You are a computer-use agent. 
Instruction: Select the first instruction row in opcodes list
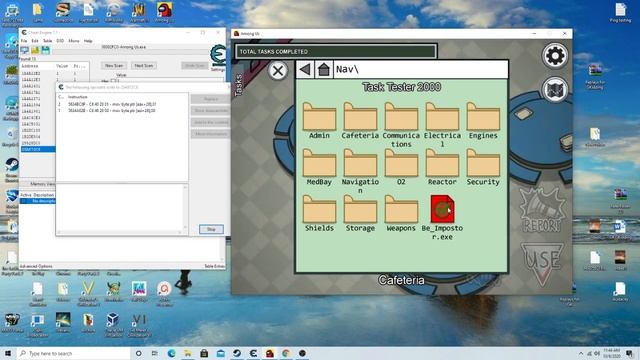pos(122,104)
